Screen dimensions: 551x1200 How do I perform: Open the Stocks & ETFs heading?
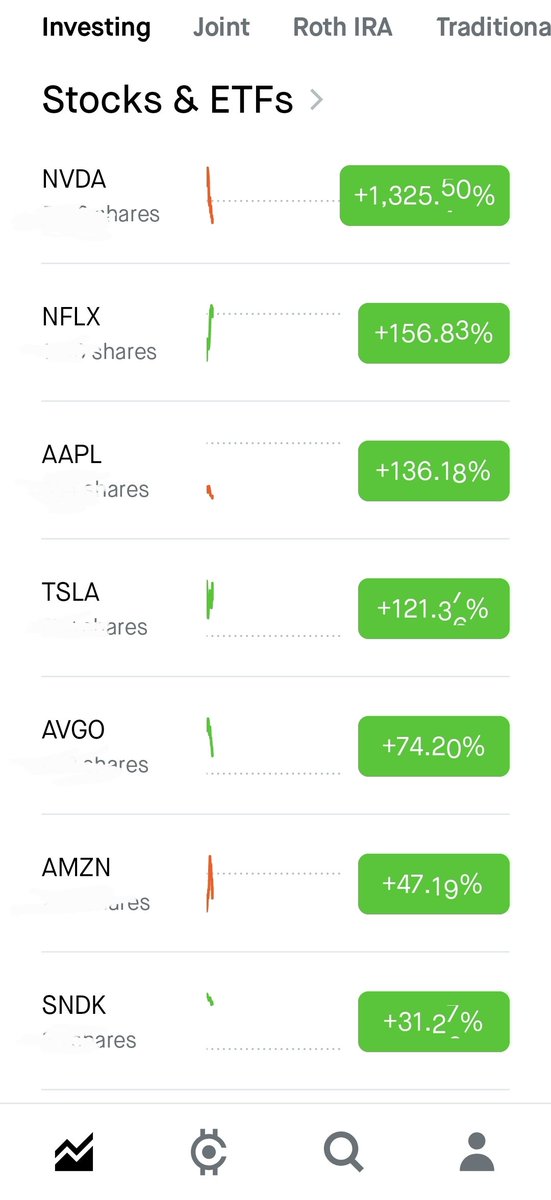tap(167, 99)
